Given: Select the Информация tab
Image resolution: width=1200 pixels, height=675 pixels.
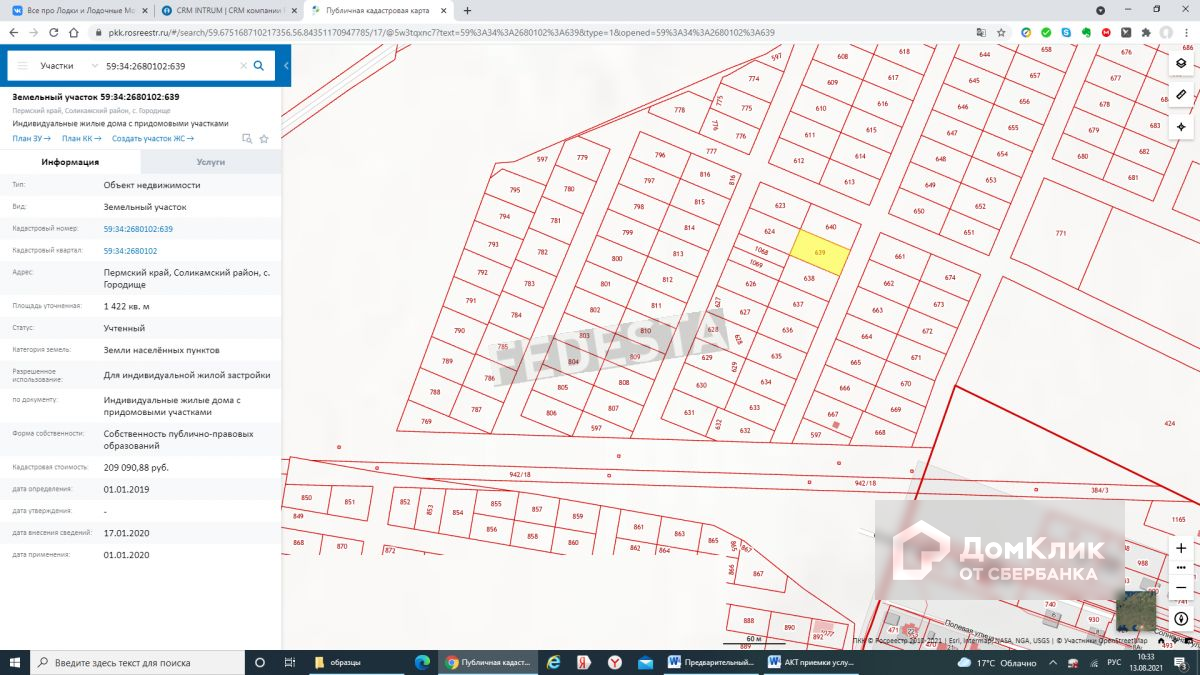Looking at the screenshot, I should 70,161.
